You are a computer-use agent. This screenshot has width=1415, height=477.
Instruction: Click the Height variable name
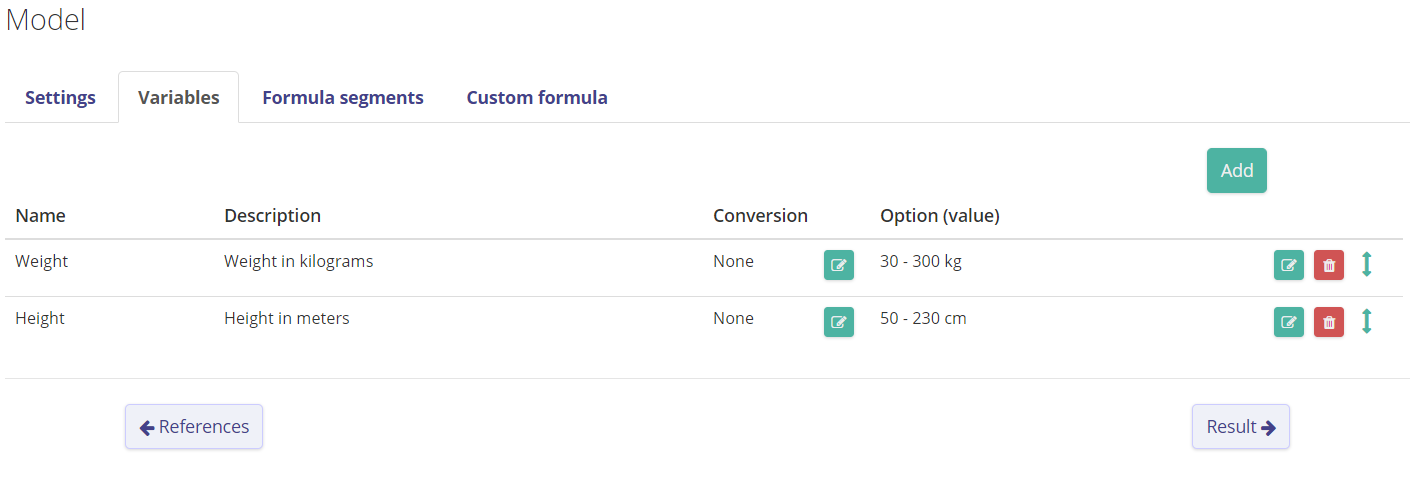(40, 319)
